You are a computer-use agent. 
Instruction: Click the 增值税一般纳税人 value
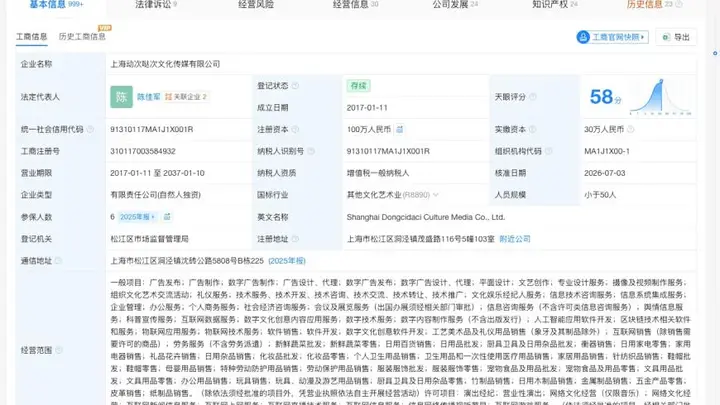point(378,173)
